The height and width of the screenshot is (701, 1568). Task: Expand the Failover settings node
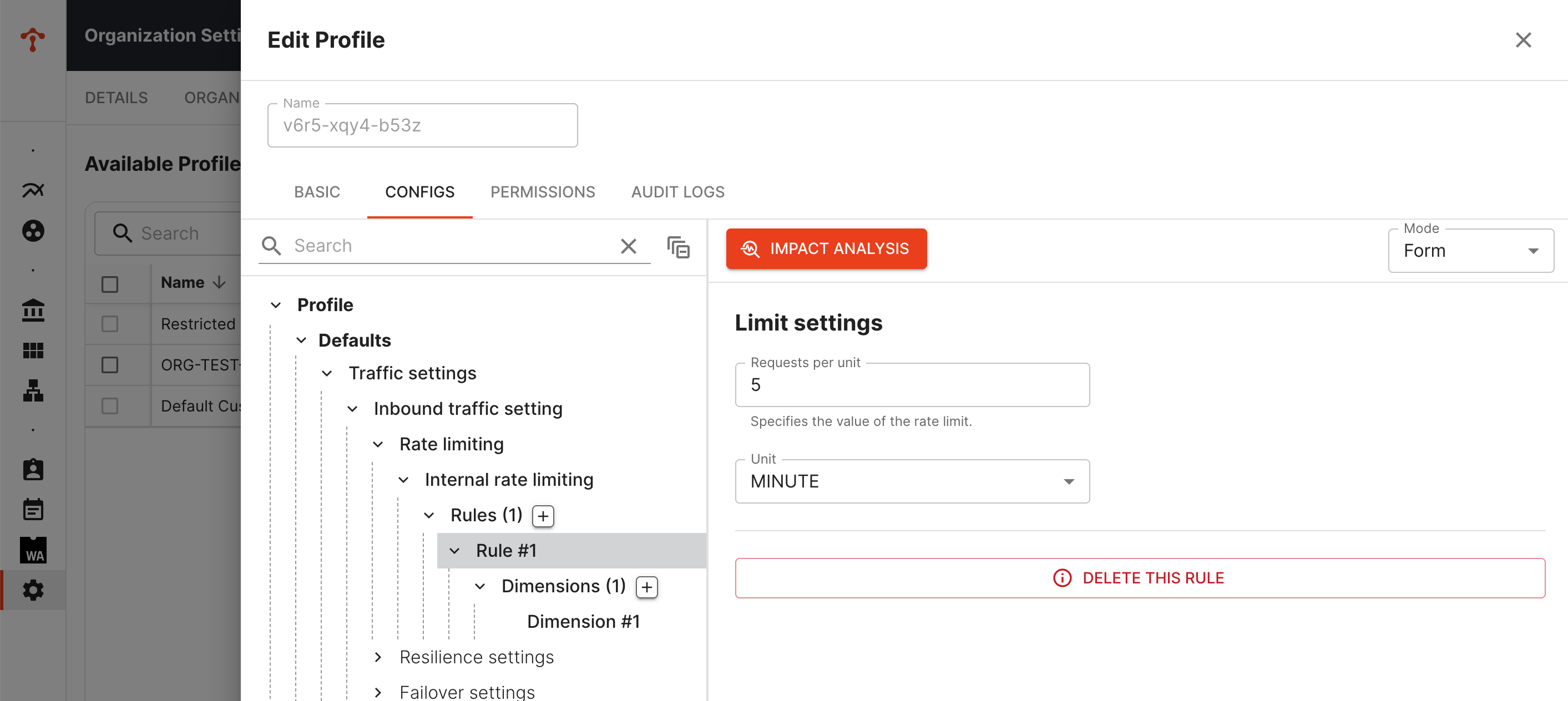pos(378,693)
